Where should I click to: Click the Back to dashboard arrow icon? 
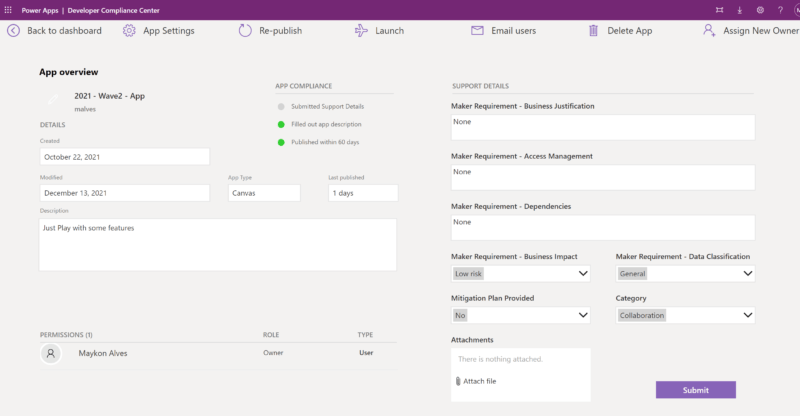pos(13,30)
